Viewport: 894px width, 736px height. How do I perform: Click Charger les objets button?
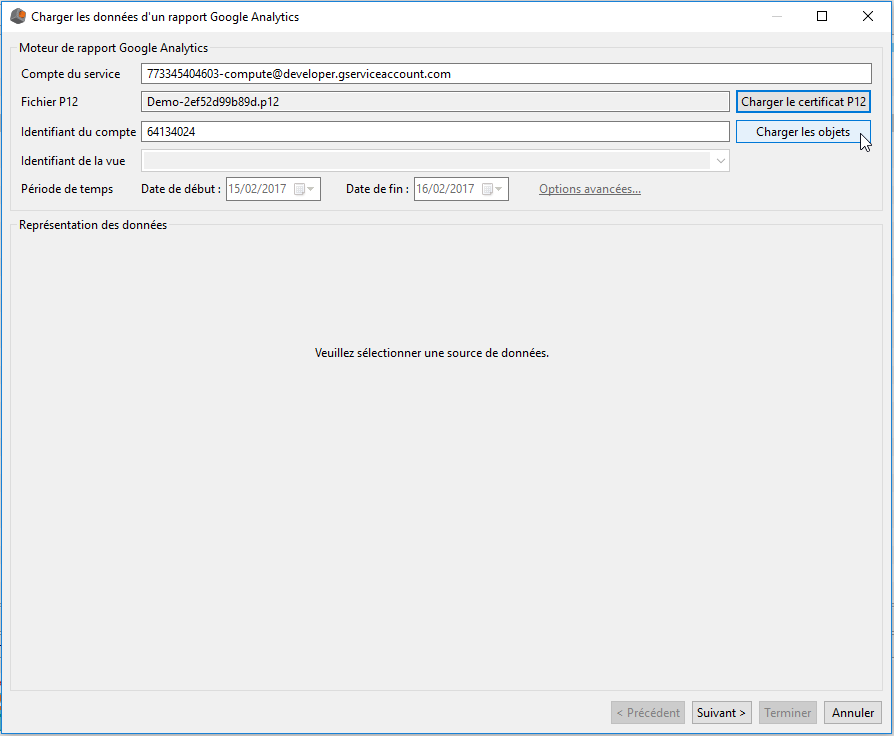pyautogui.click(x=803, y=132)
